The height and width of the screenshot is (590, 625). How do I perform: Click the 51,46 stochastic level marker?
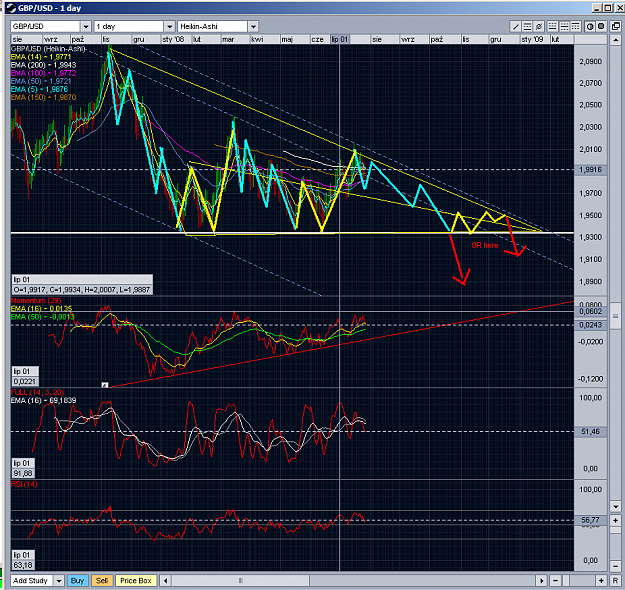pyautogui.click(x=590, y=431)
